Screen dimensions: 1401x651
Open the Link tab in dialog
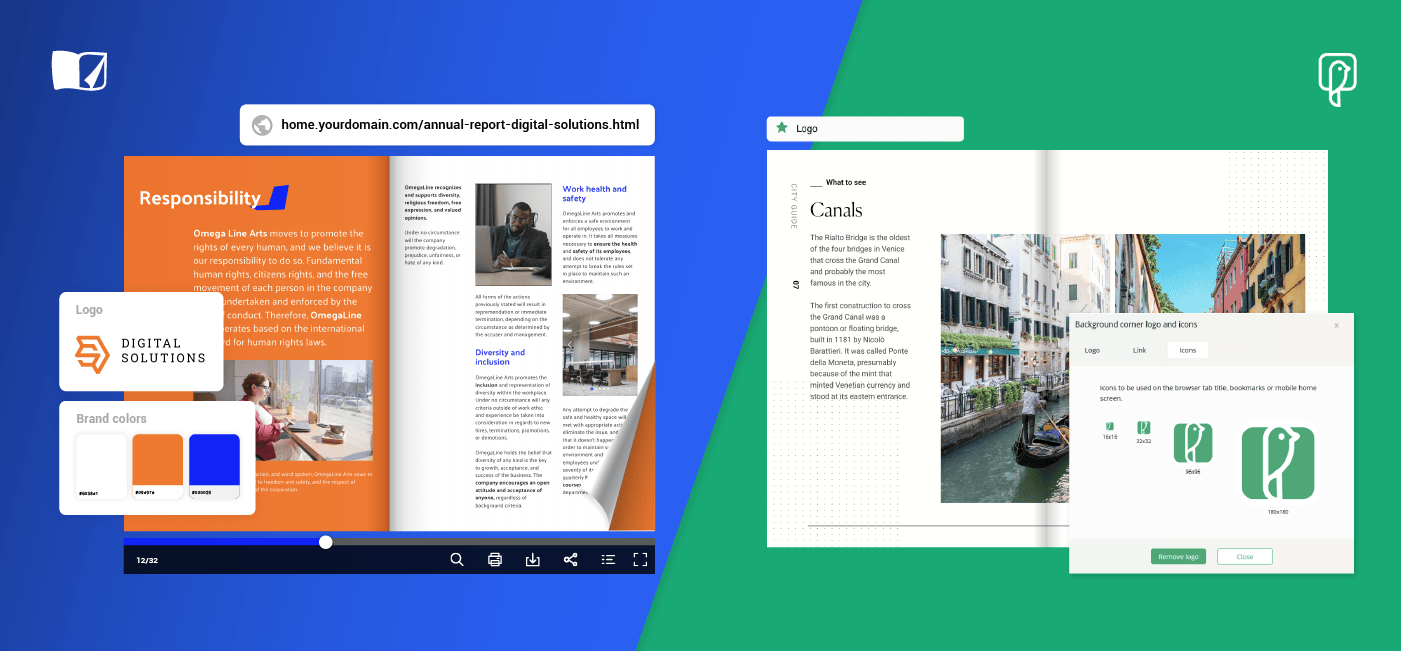pyautogui.click(x=1139, y=350)
